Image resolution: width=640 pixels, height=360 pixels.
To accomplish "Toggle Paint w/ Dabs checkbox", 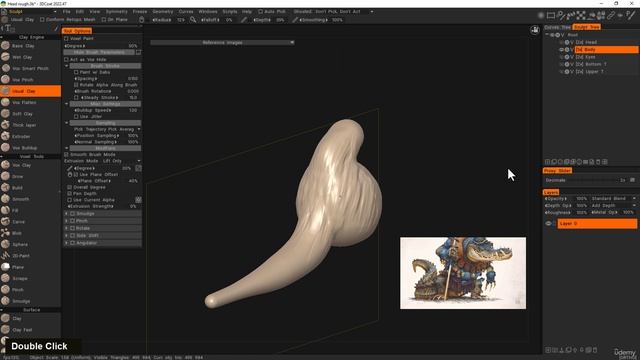I will (x=76, y=72).
